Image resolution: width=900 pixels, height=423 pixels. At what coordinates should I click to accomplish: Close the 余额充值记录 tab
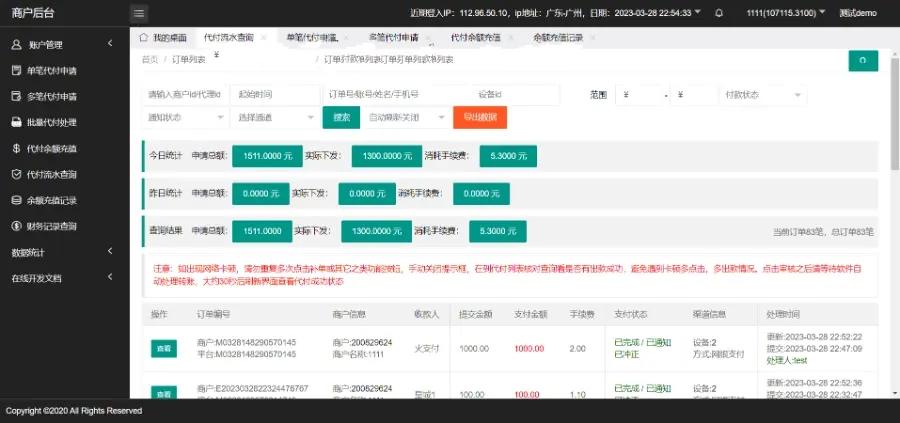point(593,38)
